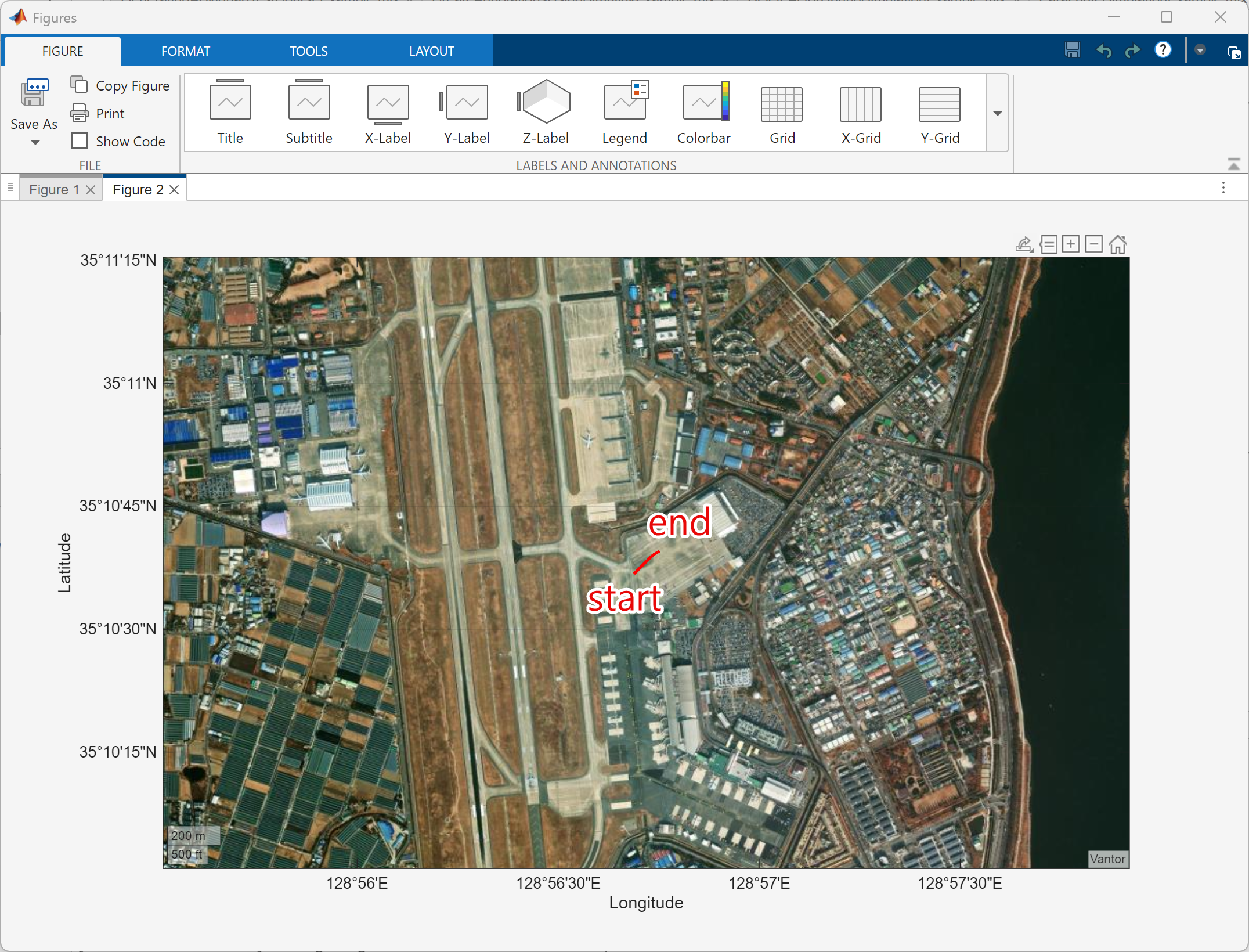Insert a Legend using ribbon icon
The height and width of the screenshot is (952, 1249).
[624, 112]
